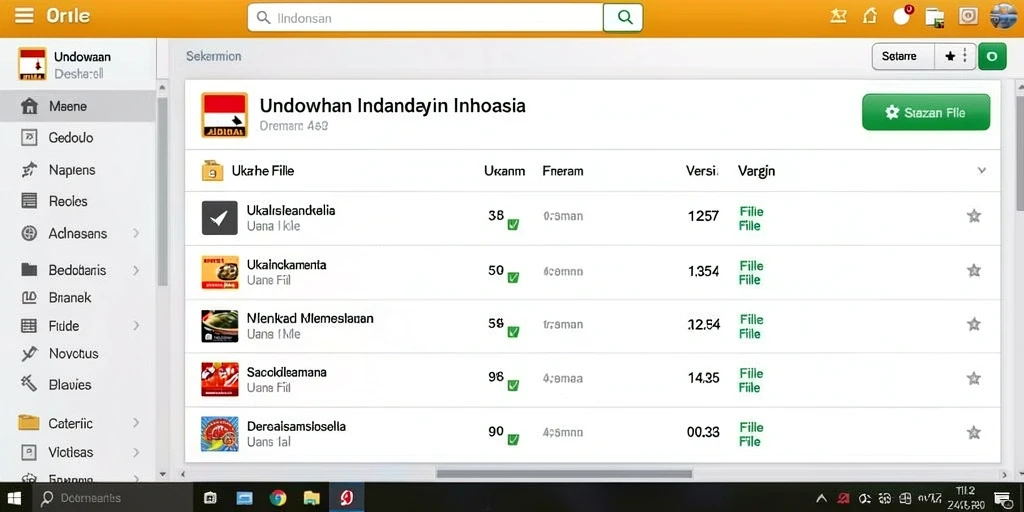Image resolution: width=1024 pixels, height=512 pixels.
Task: Click the green Stazan File button
Action: (x=926, y=112)
